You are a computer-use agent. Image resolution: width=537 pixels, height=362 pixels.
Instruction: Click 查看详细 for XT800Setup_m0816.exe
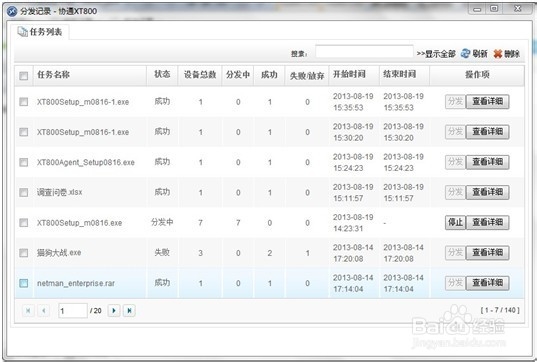click(488, 222)
